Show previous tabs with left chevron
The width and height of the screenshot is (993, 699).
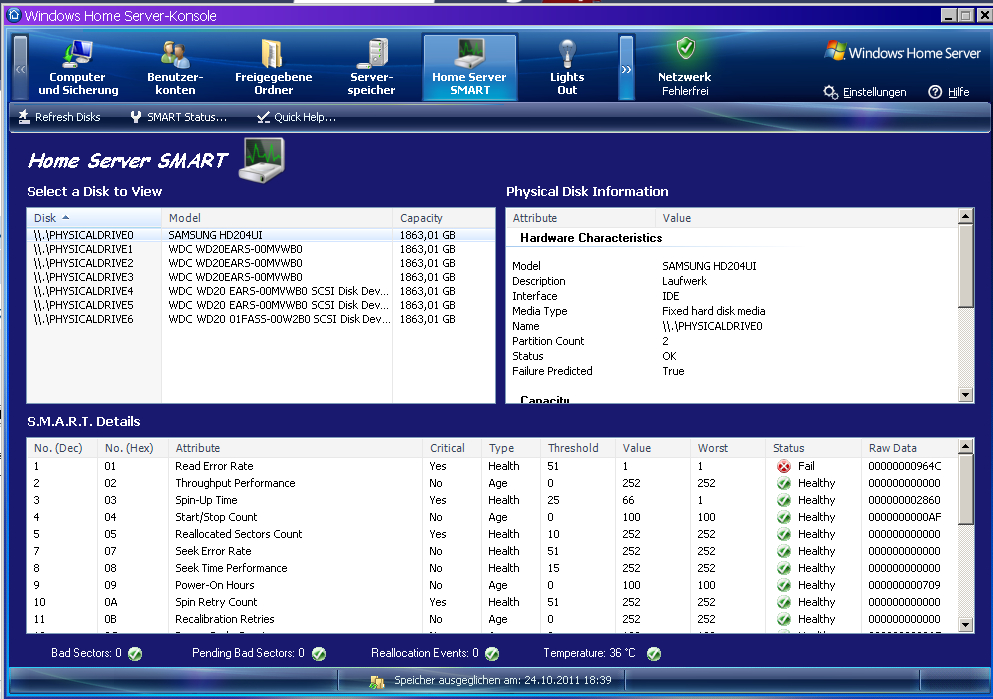(x=20, y=68)
